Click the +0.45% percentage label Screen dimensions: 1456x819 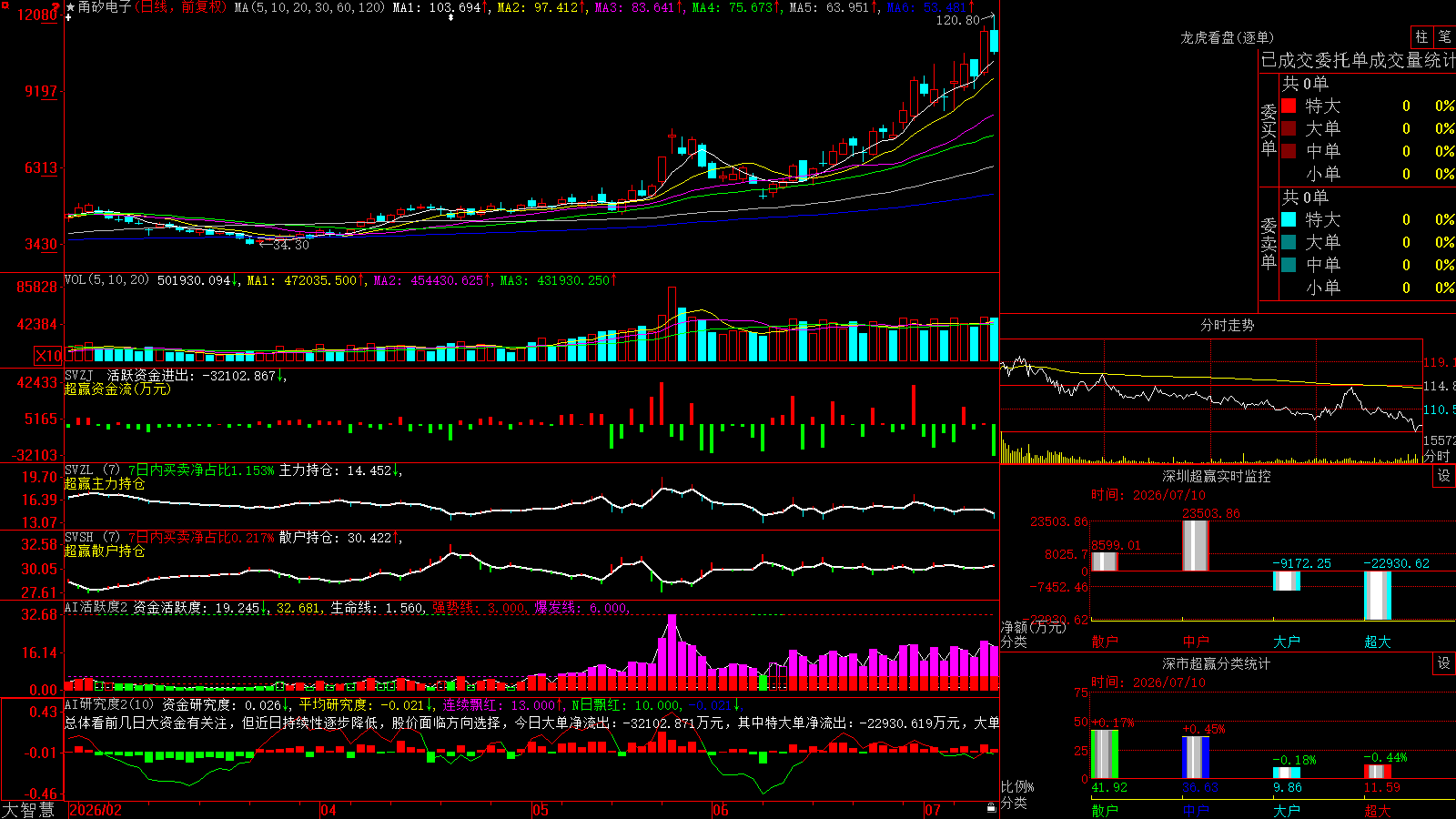click(1204, 729)
